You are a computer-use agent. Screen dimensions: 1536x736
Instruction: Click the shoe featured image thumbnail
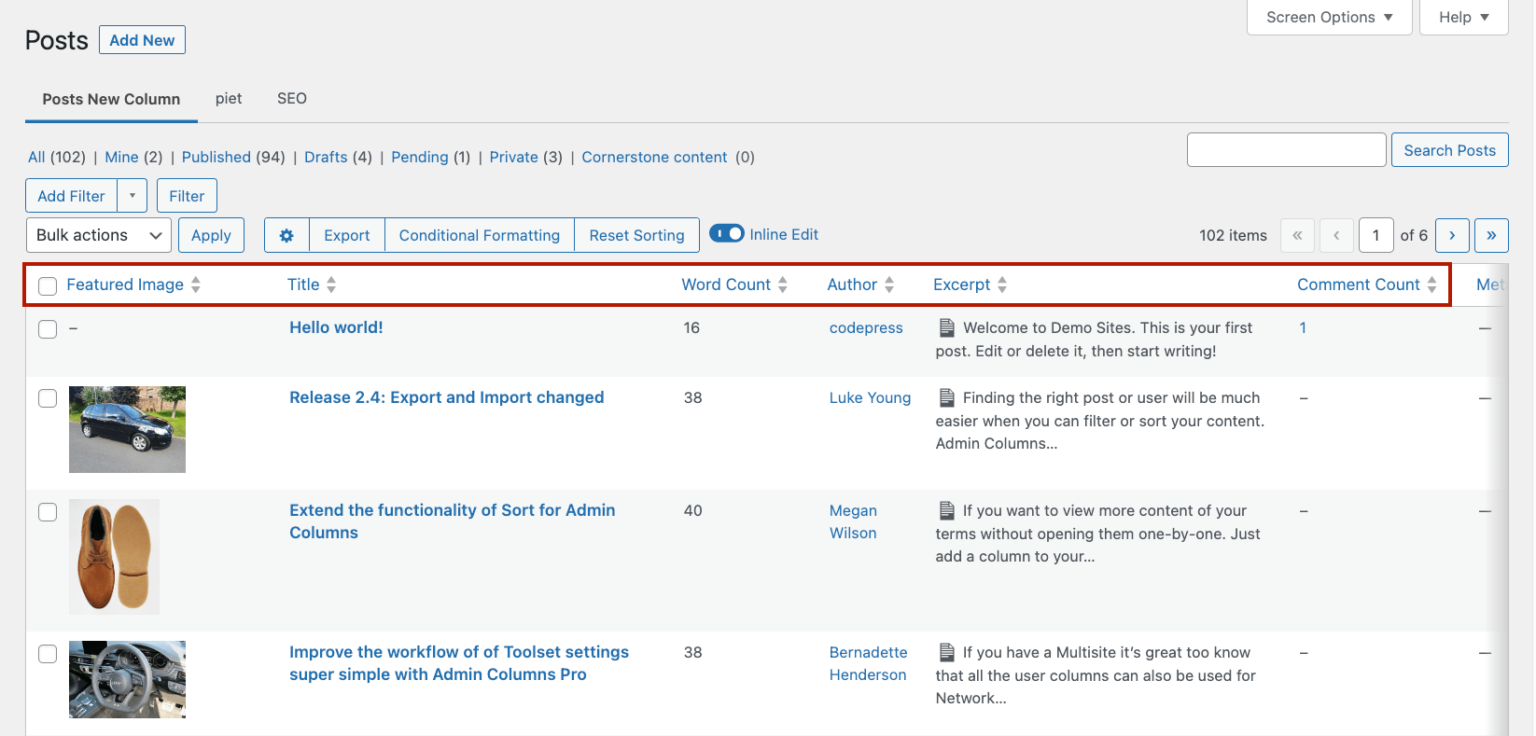click(x=113, y=556)
